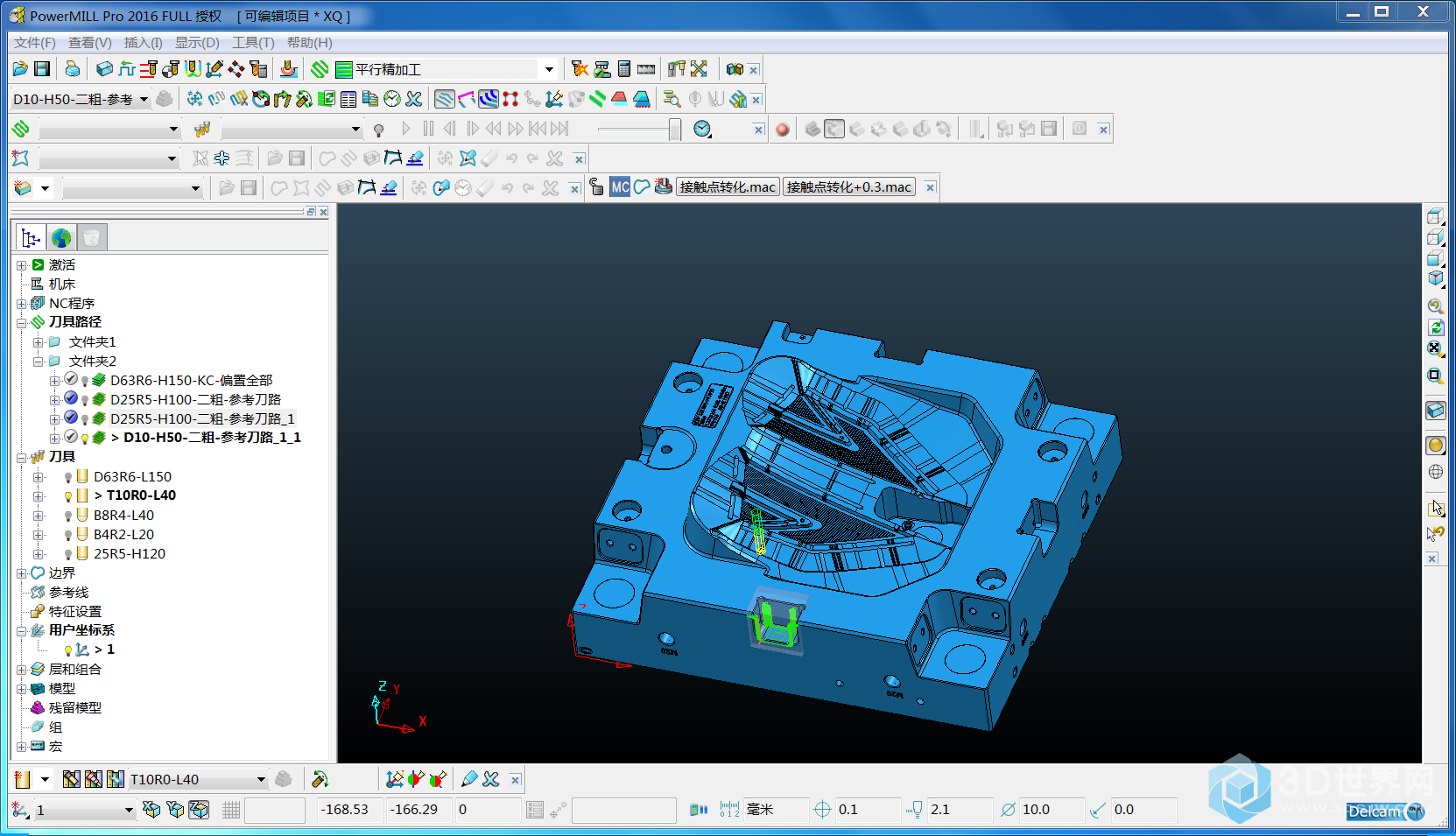
Task: Toggle lightbulb for D63R6-H150-KC-偏置全部 toolpath
Action: 85,381
